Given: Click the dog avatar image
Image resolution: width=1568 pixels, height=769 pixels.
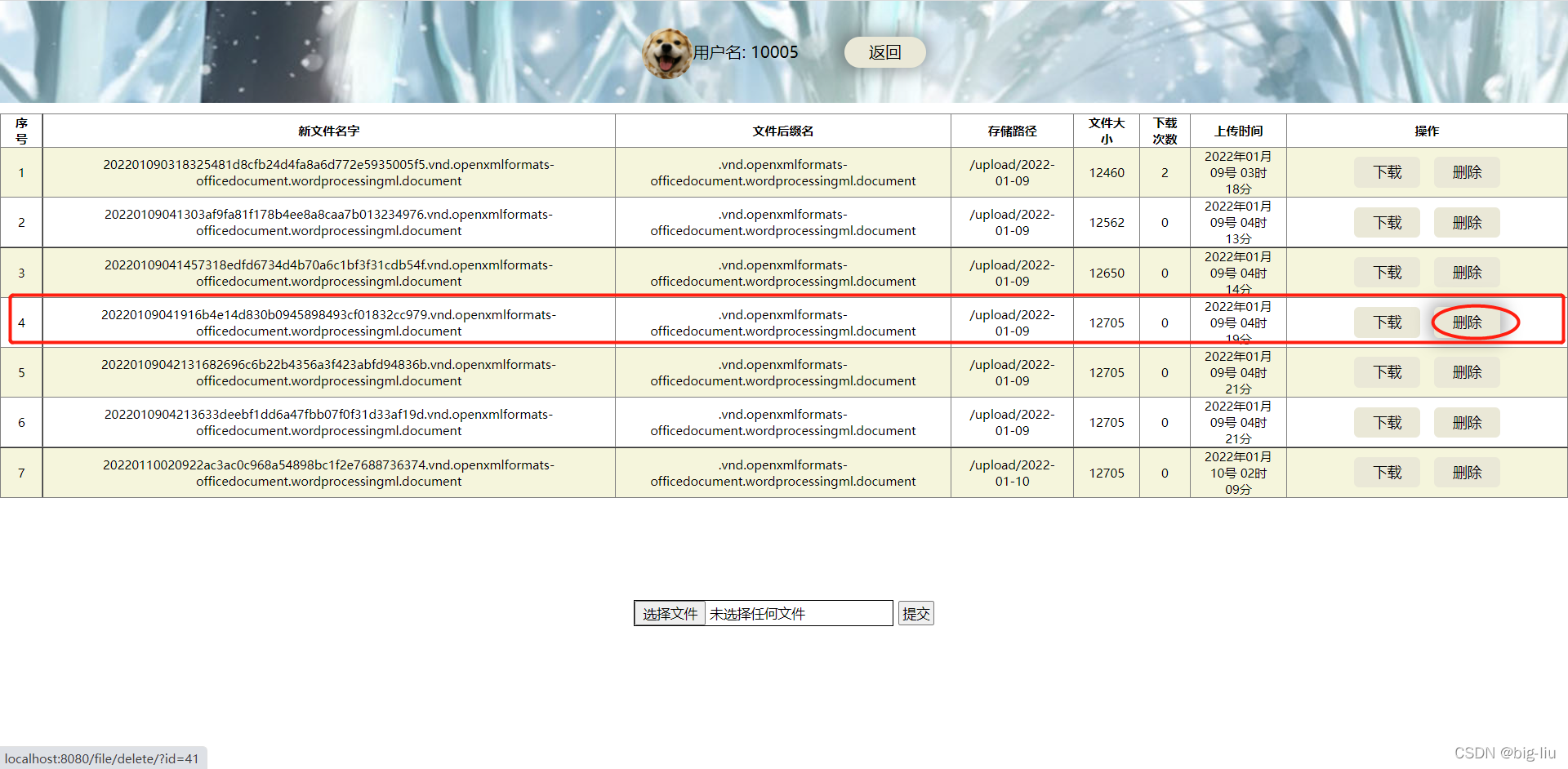Looking at the screenshot, I should 666,53.
